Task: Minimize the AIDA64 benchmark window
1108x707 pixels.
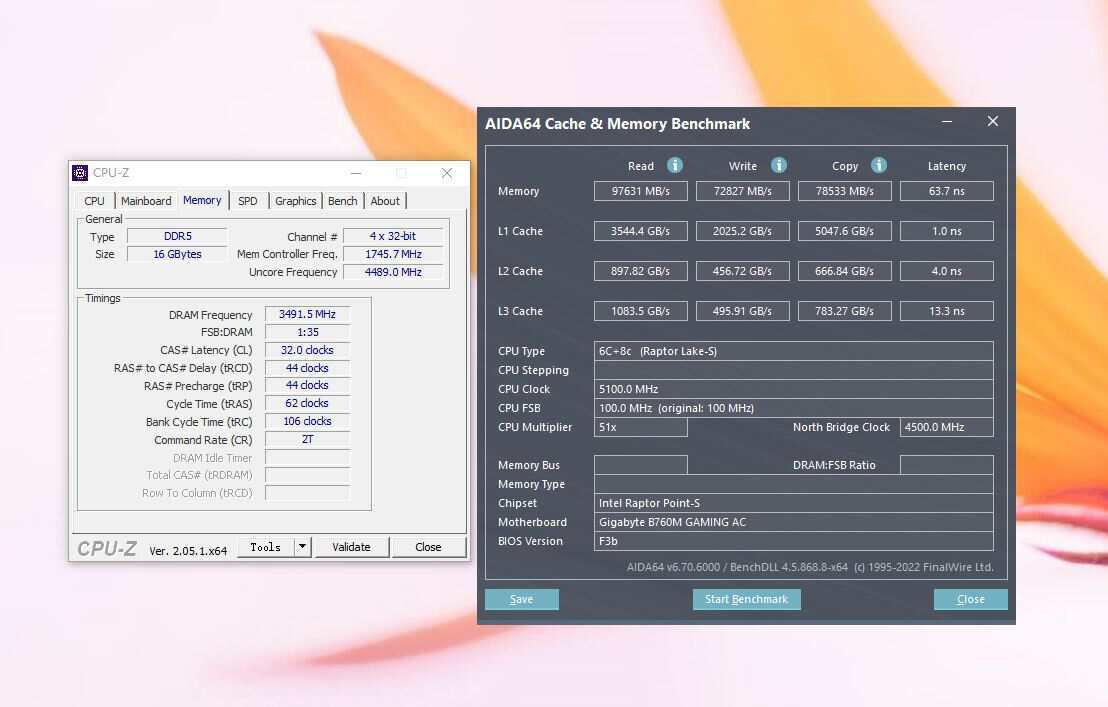Action: pyautogui.click(x=946, y=122)
